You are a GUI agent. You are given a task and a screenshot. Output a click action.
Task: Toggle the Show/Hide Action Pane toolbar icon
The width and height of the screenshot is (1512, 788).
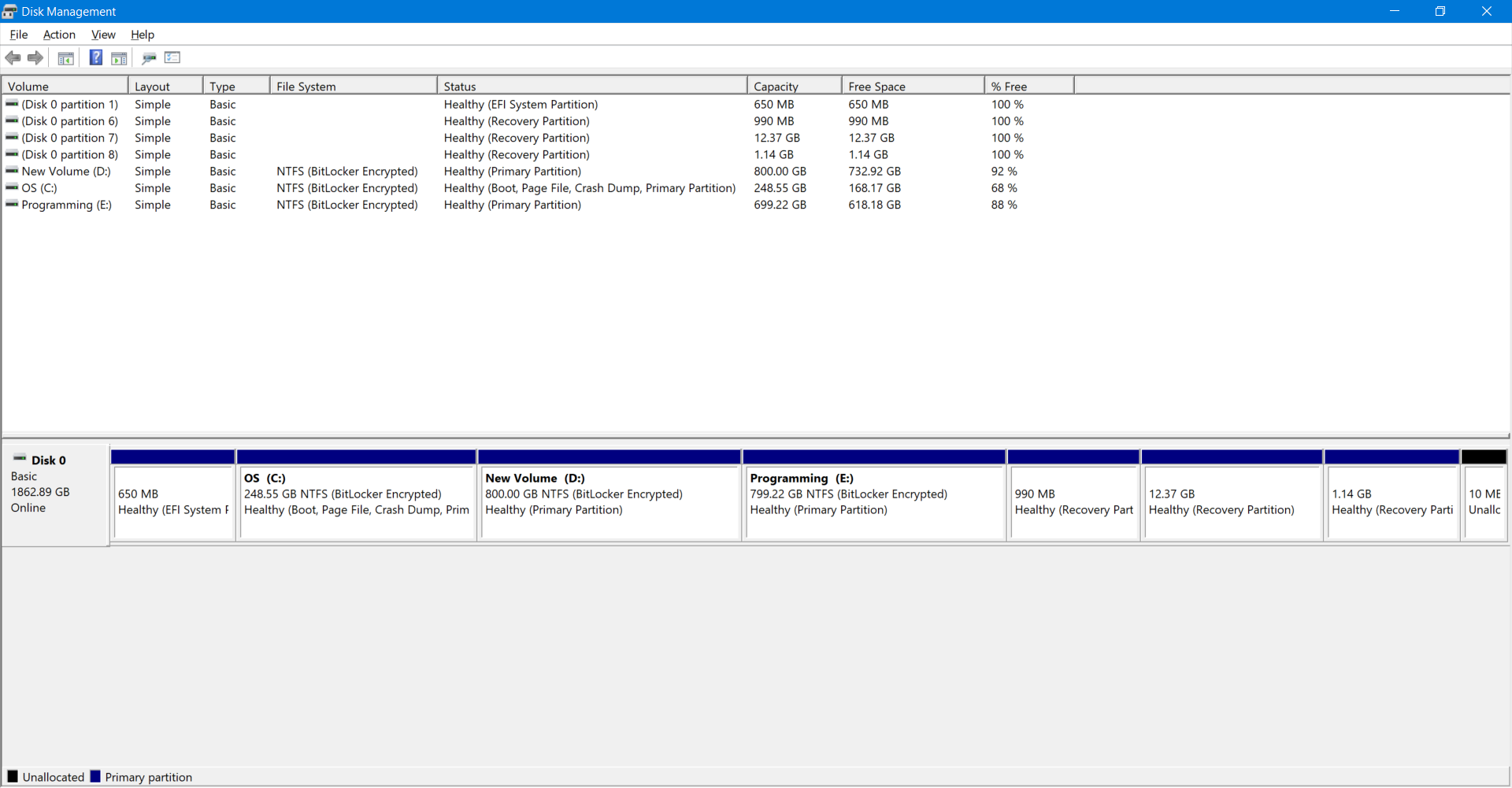pyautogui.click(x=119, y=57)
